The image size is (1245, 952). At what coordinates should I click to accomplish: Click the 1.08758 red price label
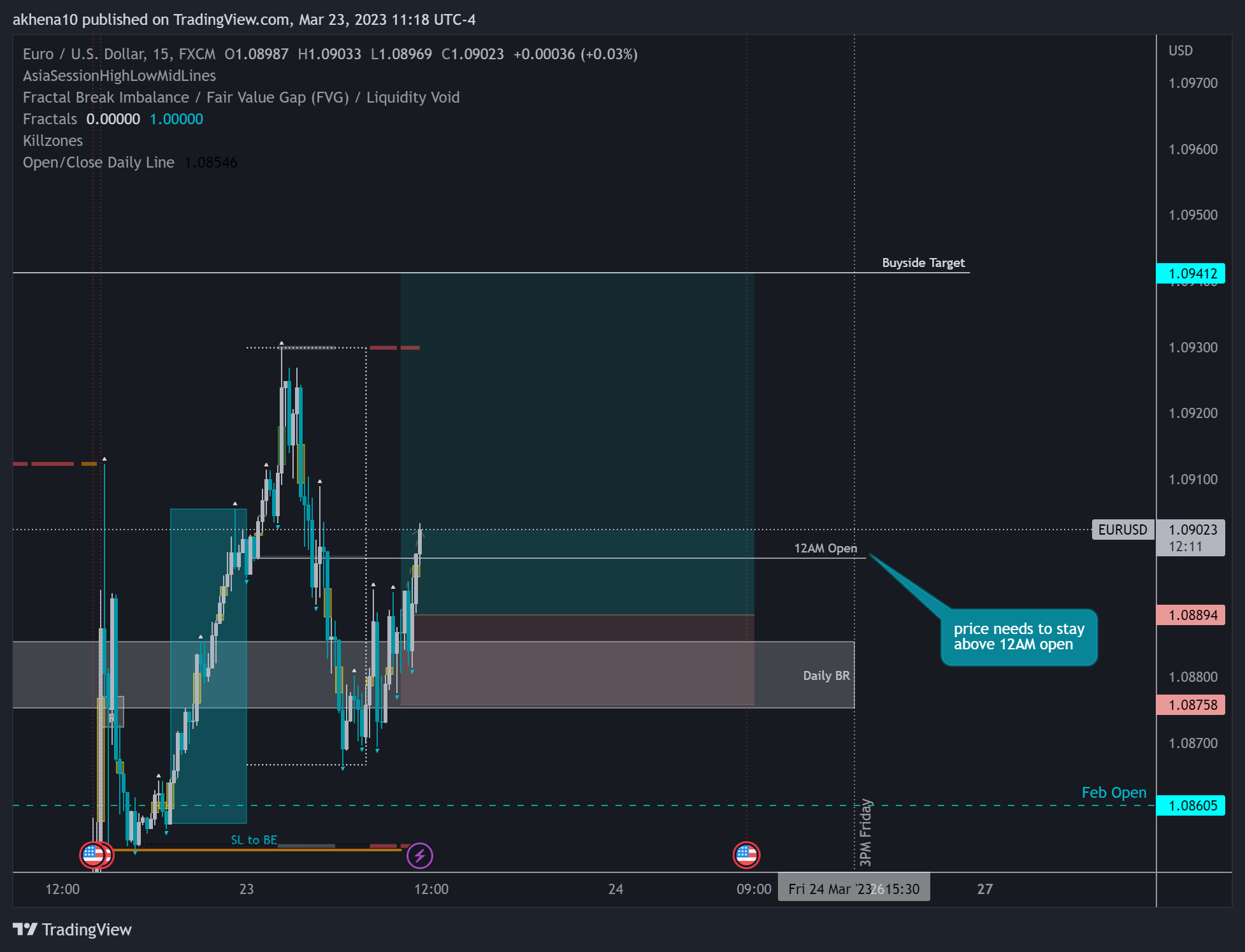(x=1190, y=705)
